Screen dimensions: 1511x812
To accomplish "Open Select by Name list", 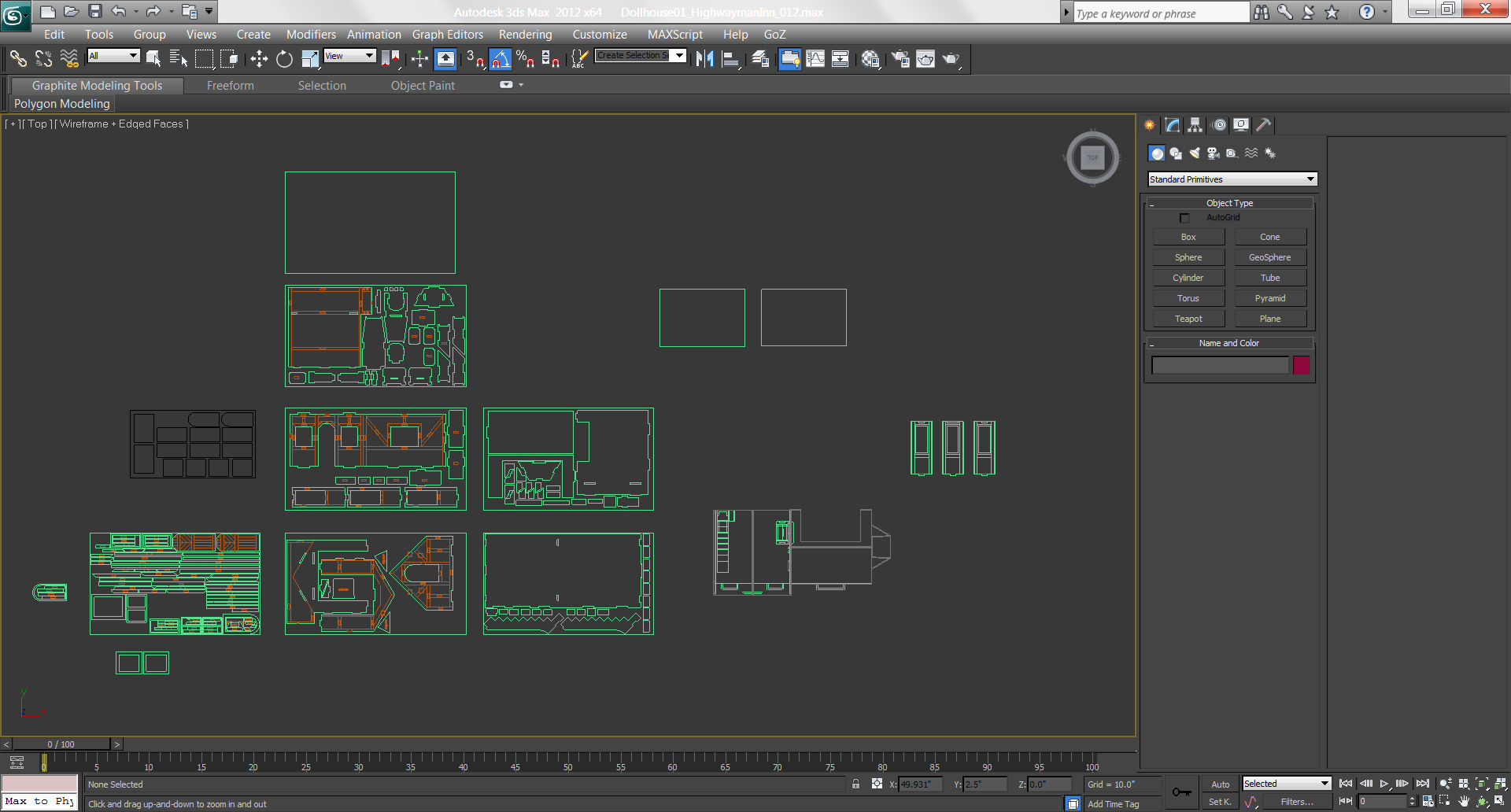I will point(179,59).
